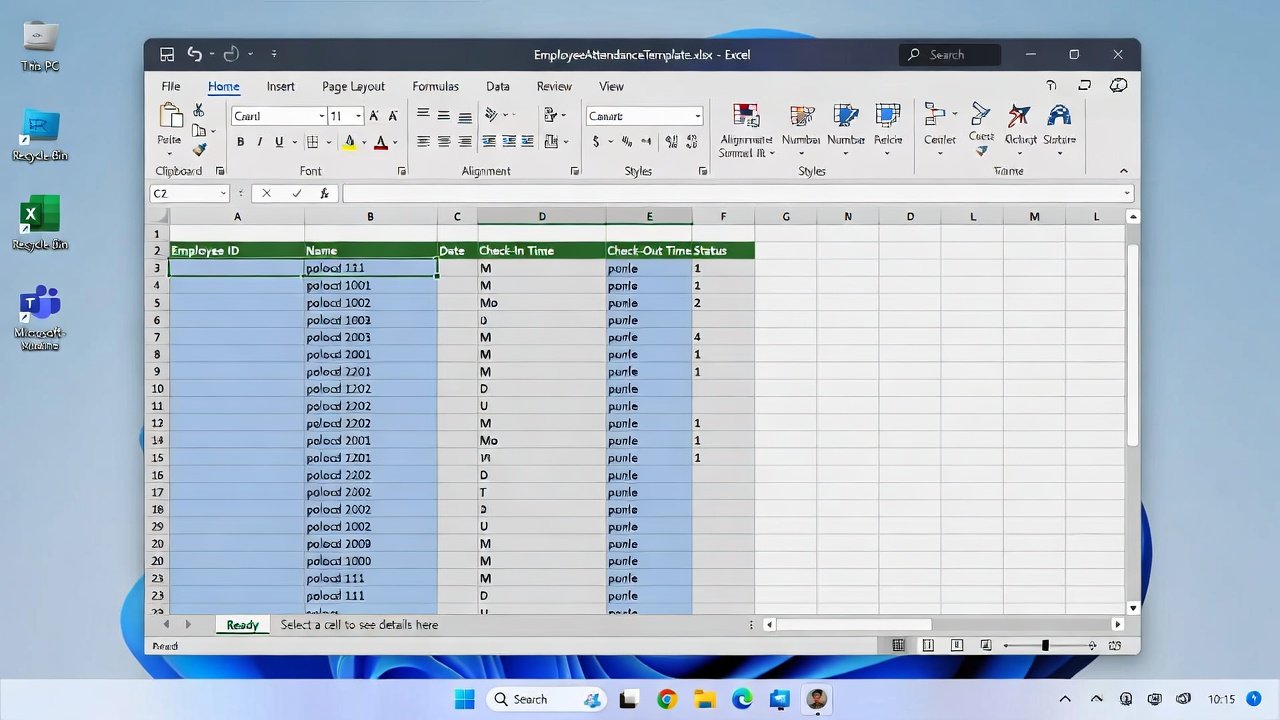Open the font size dropdown showing 11
This screenshot has height=720, width=1280.
359,116
